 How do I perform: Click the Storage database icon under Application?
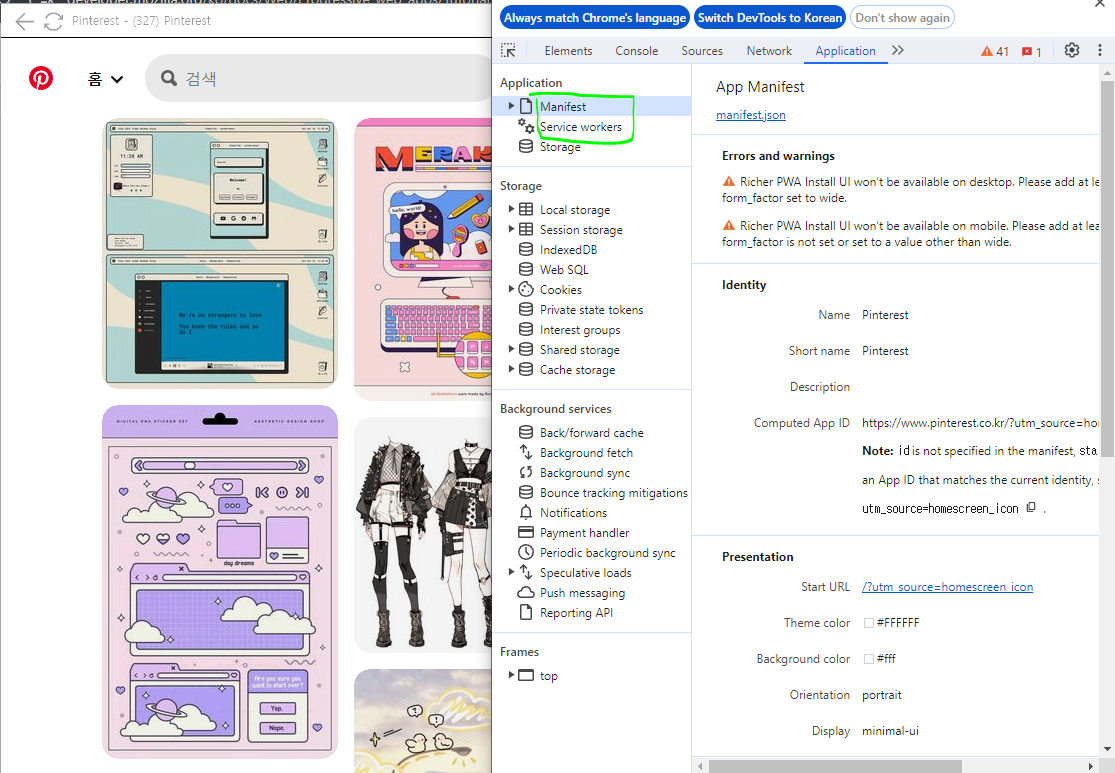526,146
